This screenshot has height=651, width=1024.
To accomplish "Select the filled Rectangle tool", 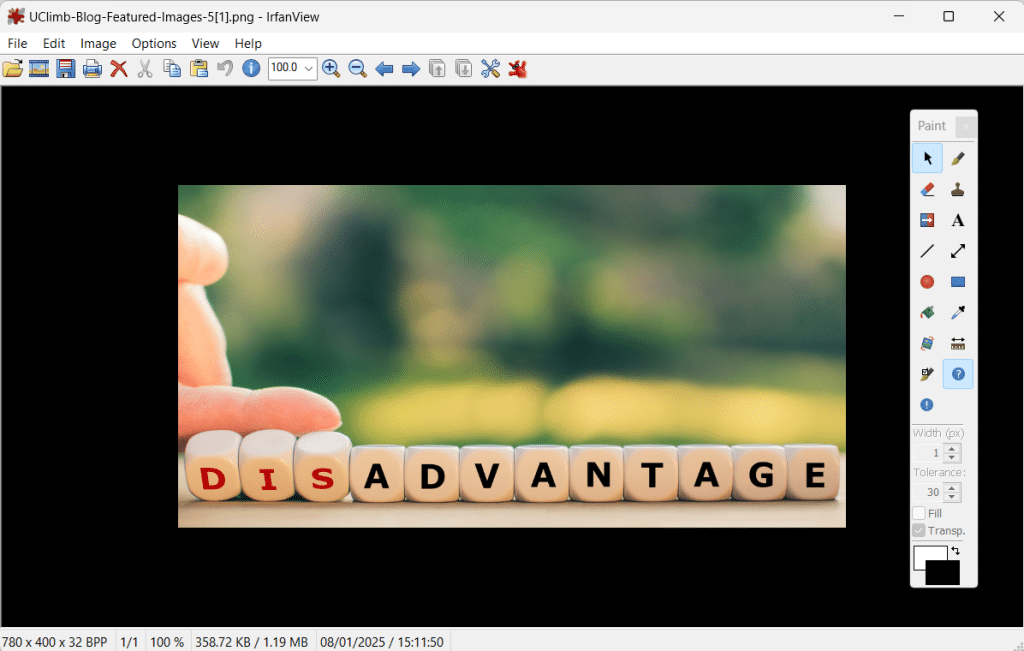I will (x=957, y=281).
